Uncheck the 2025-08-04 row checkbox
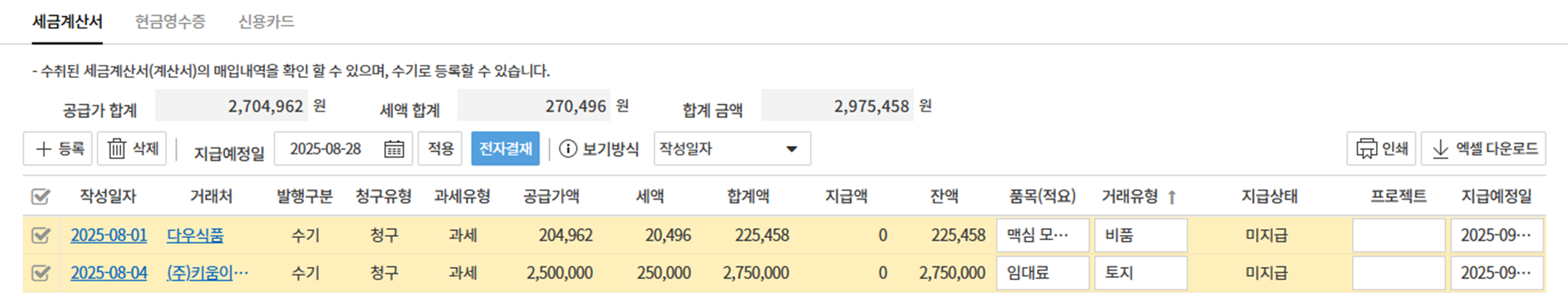Viewport: 1568px width, 305px height. pos(41,273)
